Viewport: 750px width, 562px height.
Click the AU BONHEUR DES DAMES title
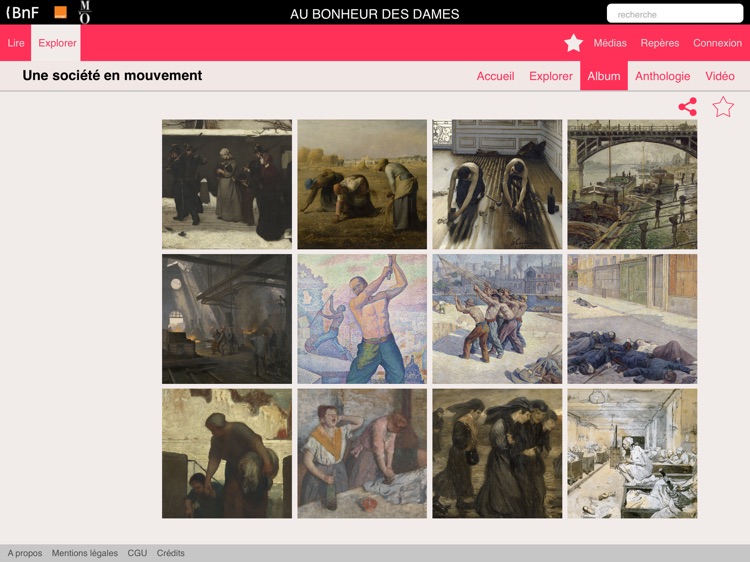tap(375, 14)
